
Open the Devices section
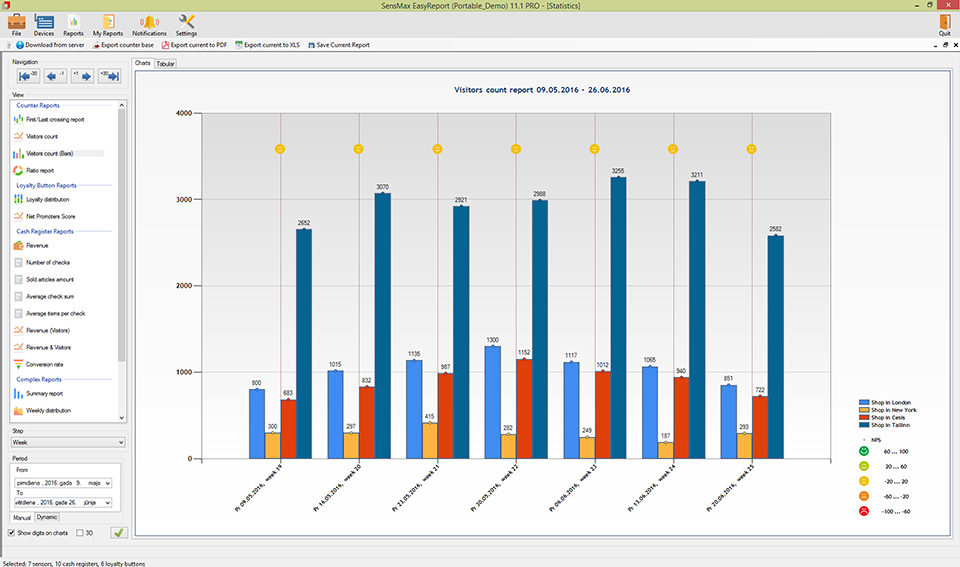44,24
